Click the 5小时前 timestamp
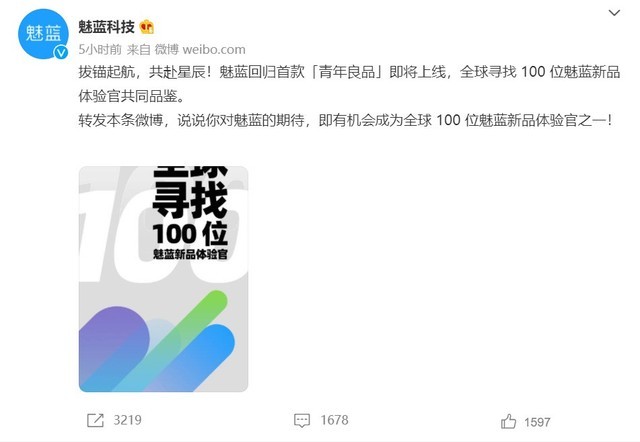The height and width of the screenshot is (442, 640). pyautogui.click(x=100, y=50)
